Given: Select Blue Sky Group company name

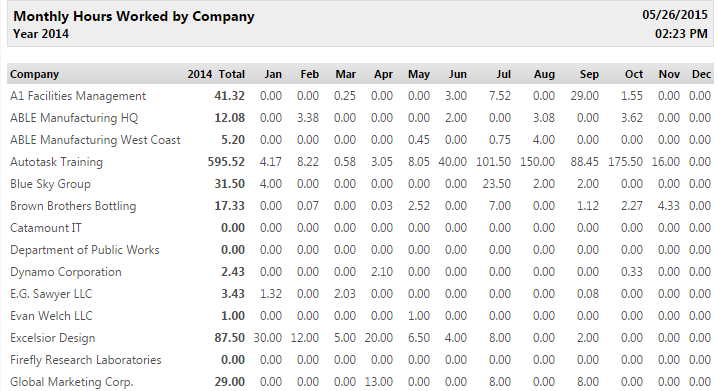Looking at the screenshot, I should [50, 184].
